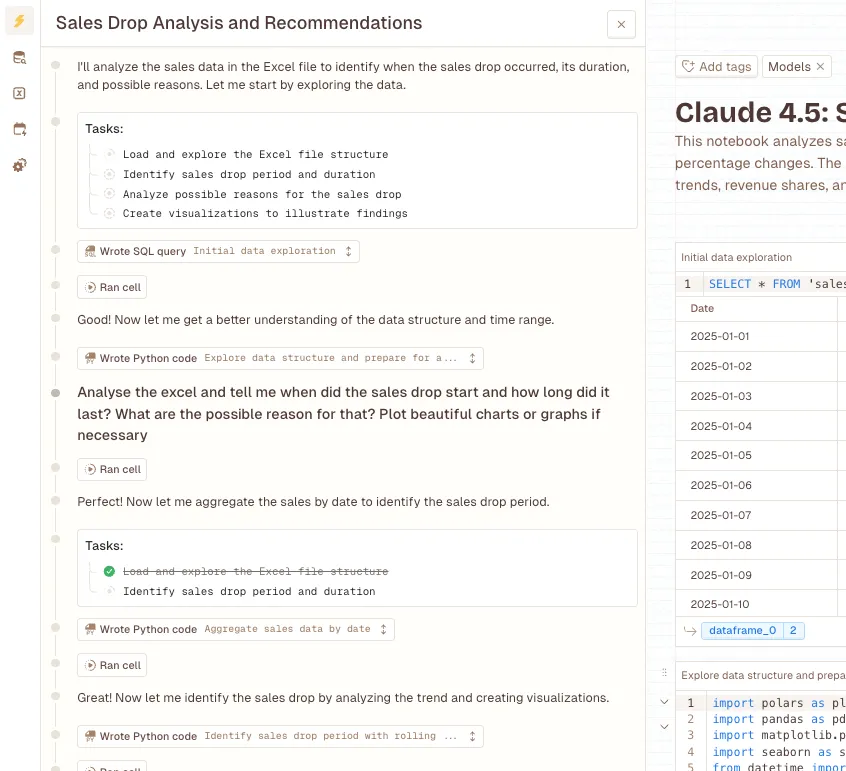The width and height of the screenshot is (846, 771).
Task: Click the Add tags button
Action: click(x=715, y=67)
